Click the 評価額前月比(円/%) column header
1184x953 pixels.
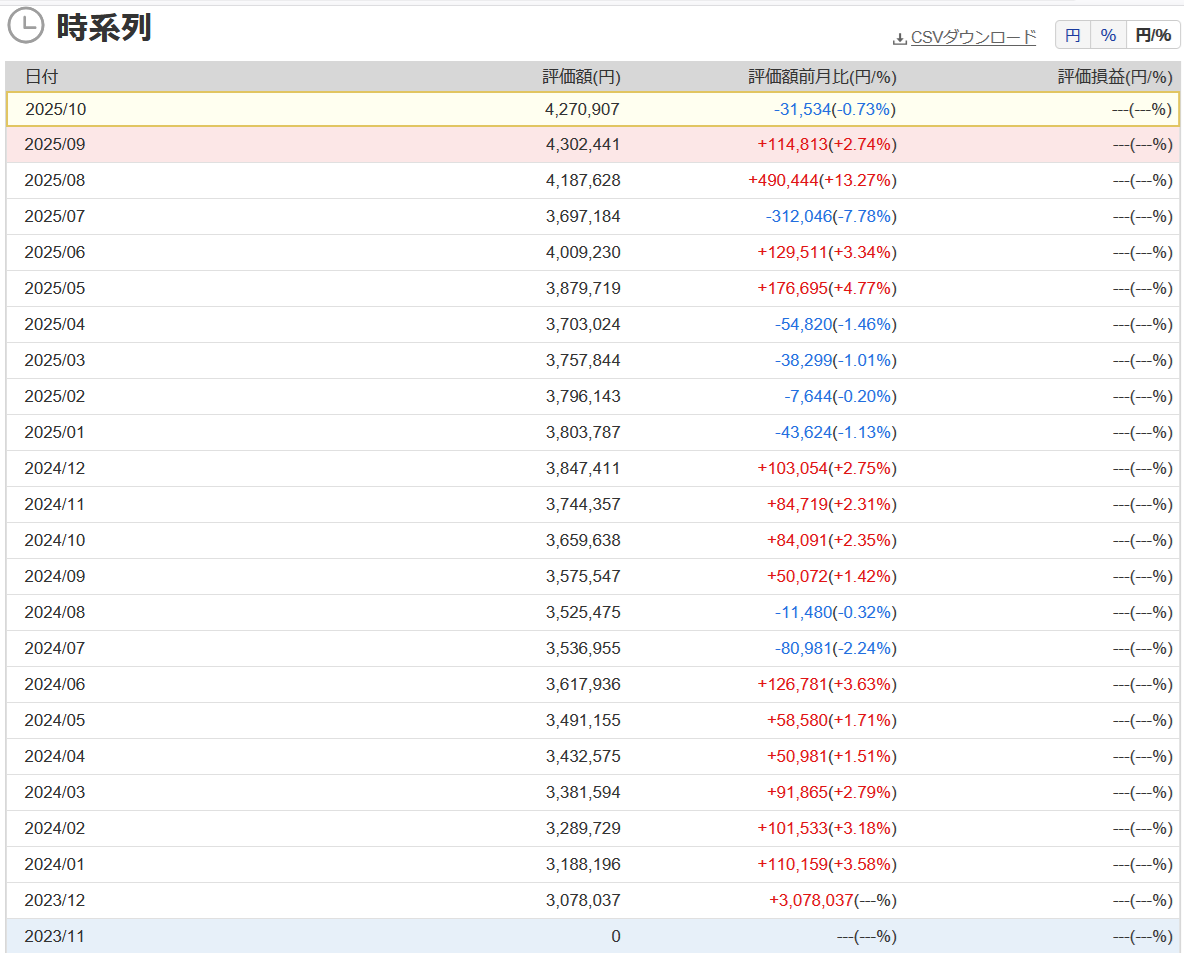click(822, 77)
